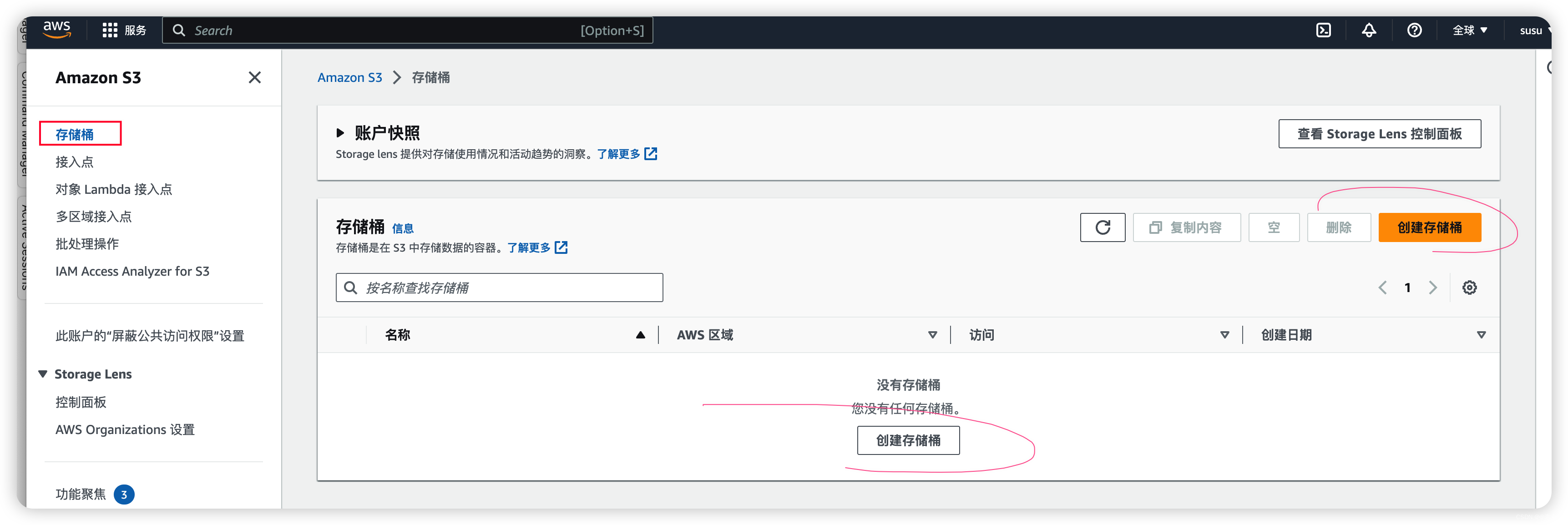Open 批处理操作 in the sidebar
The width and height of the screenshot is (1568, 525).
(x=87, y=244)
